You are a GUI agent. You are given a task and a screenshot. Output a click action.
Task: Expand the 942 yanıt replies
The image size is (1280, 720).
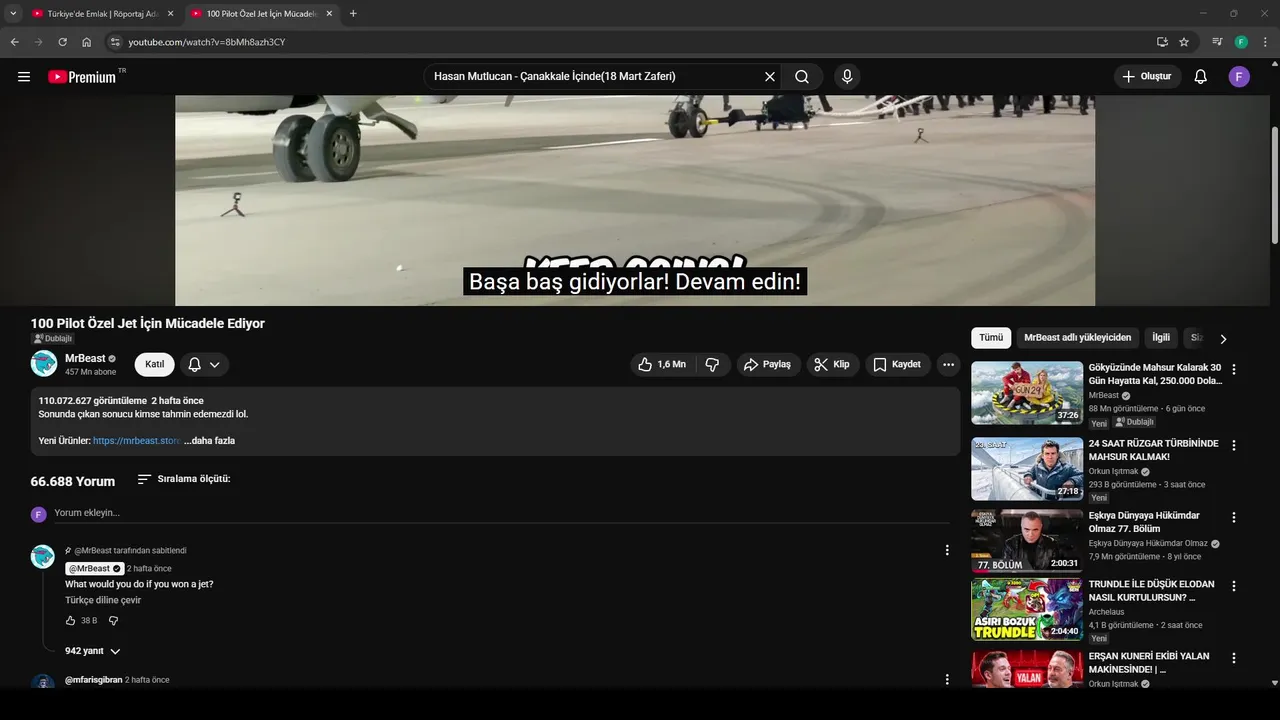[92, 651]
